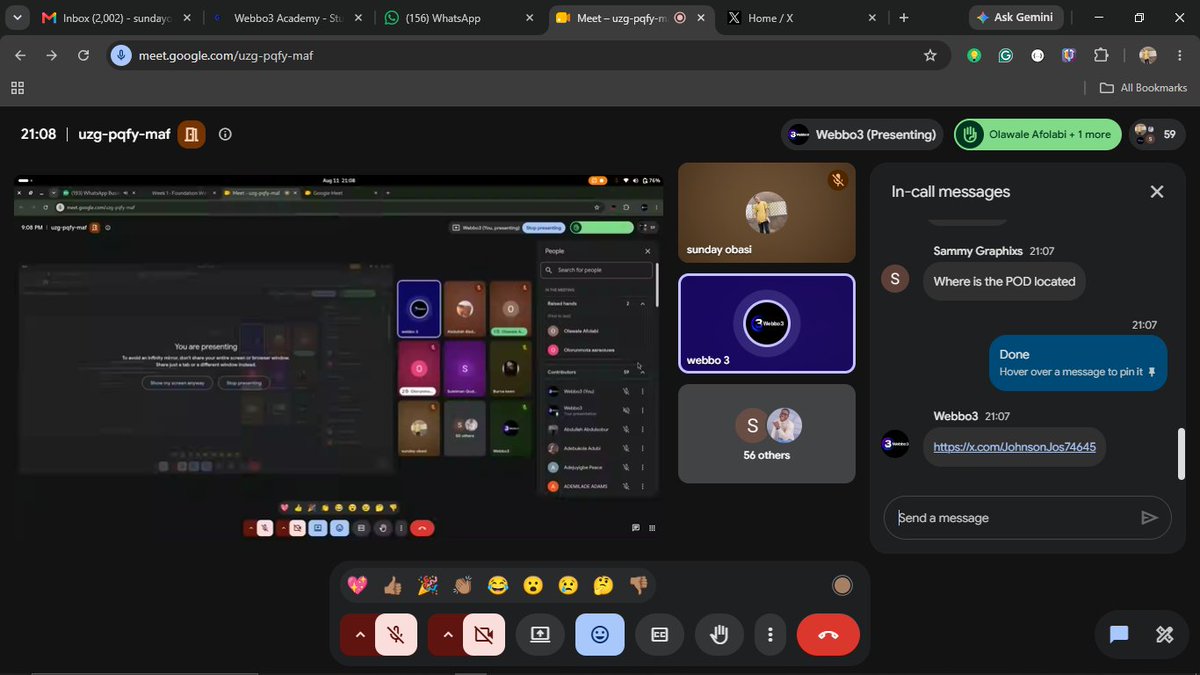Raise hand using the hand icon
The width and height of the screenshot is (1200, 675).
tap(719, 634)
